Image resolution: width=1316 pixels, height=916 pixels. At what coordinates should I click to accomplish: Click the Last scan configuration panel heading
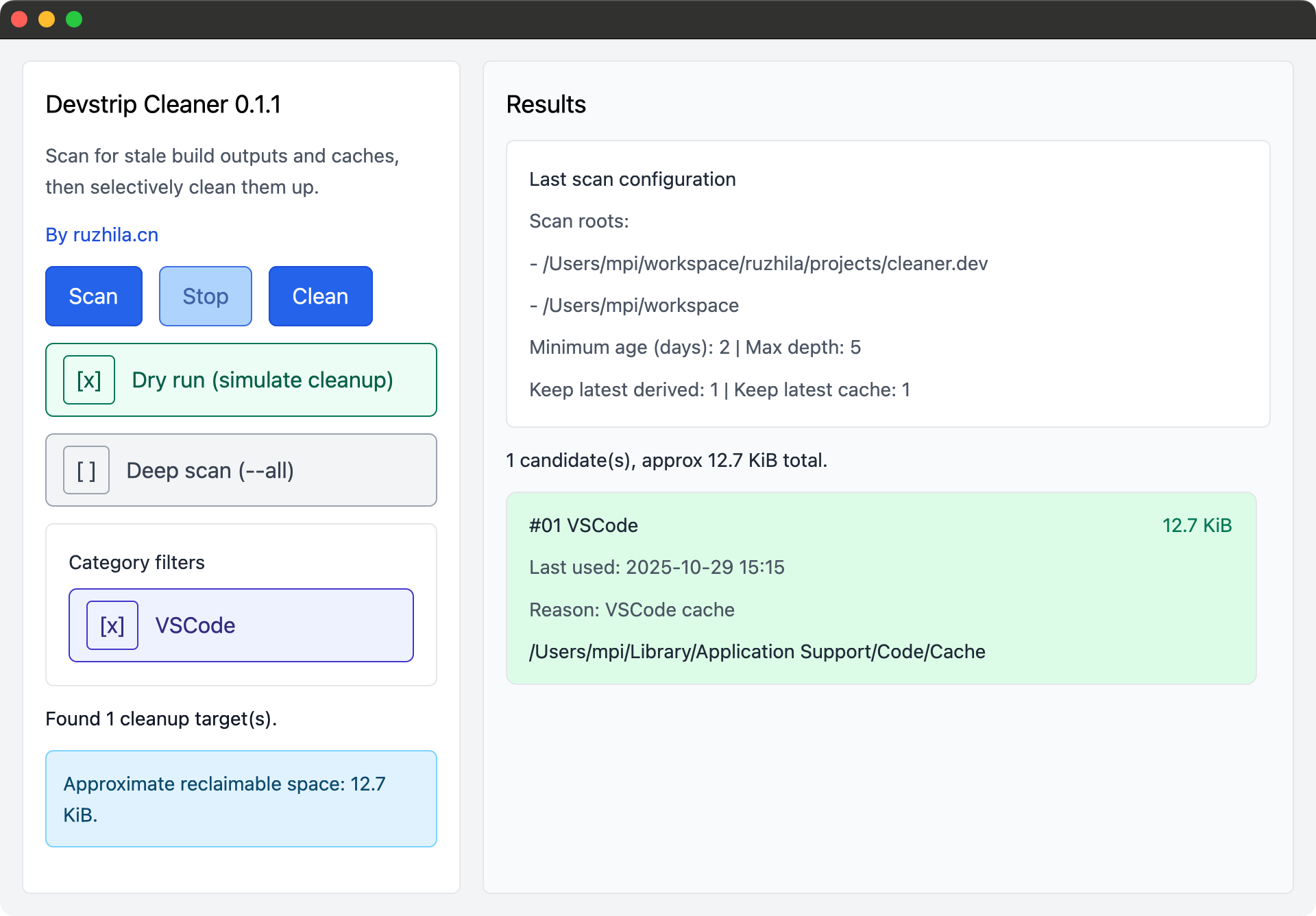(x=632, y=179)
